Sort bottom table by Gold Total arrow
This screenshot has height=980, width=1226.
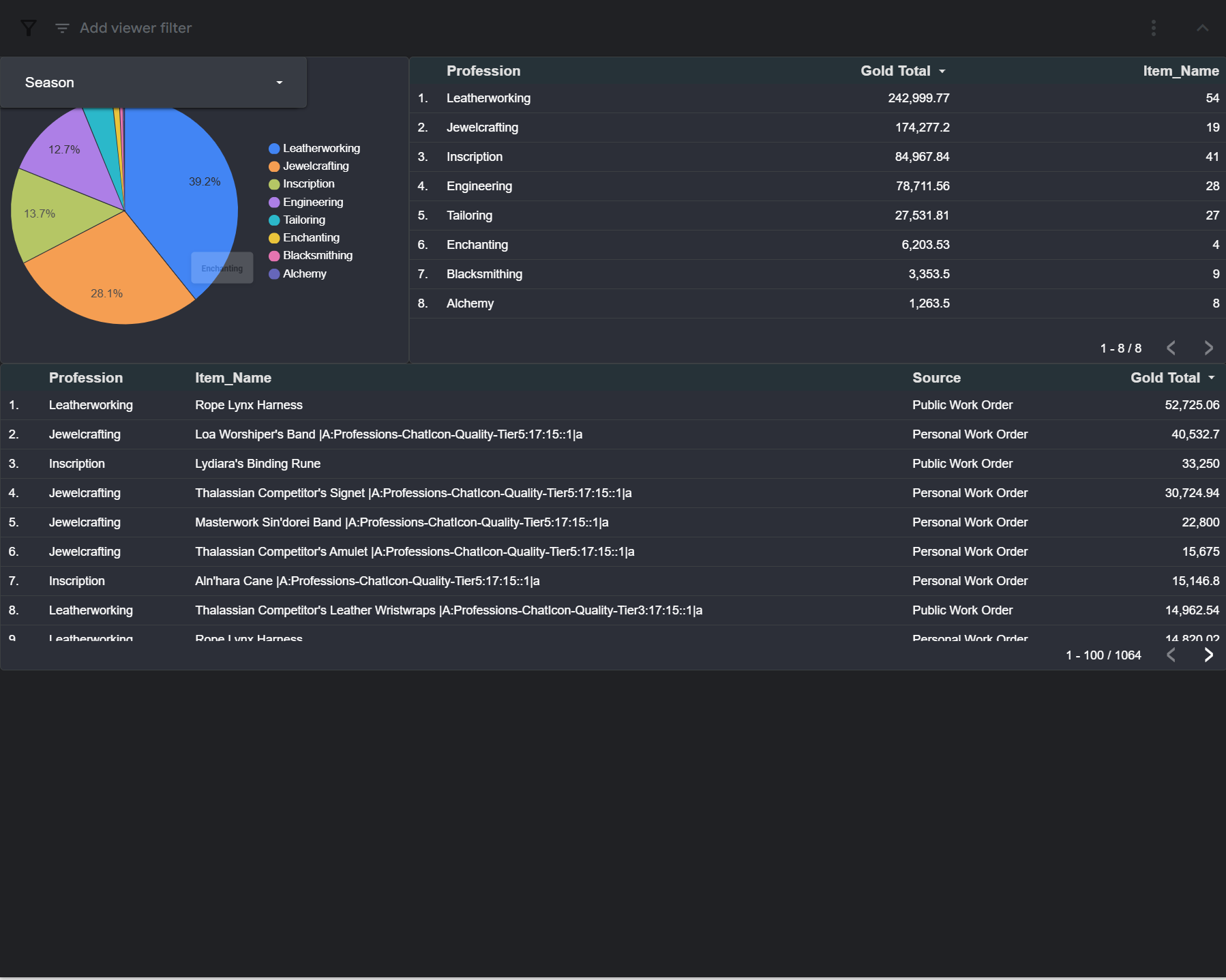(1212, 378)
